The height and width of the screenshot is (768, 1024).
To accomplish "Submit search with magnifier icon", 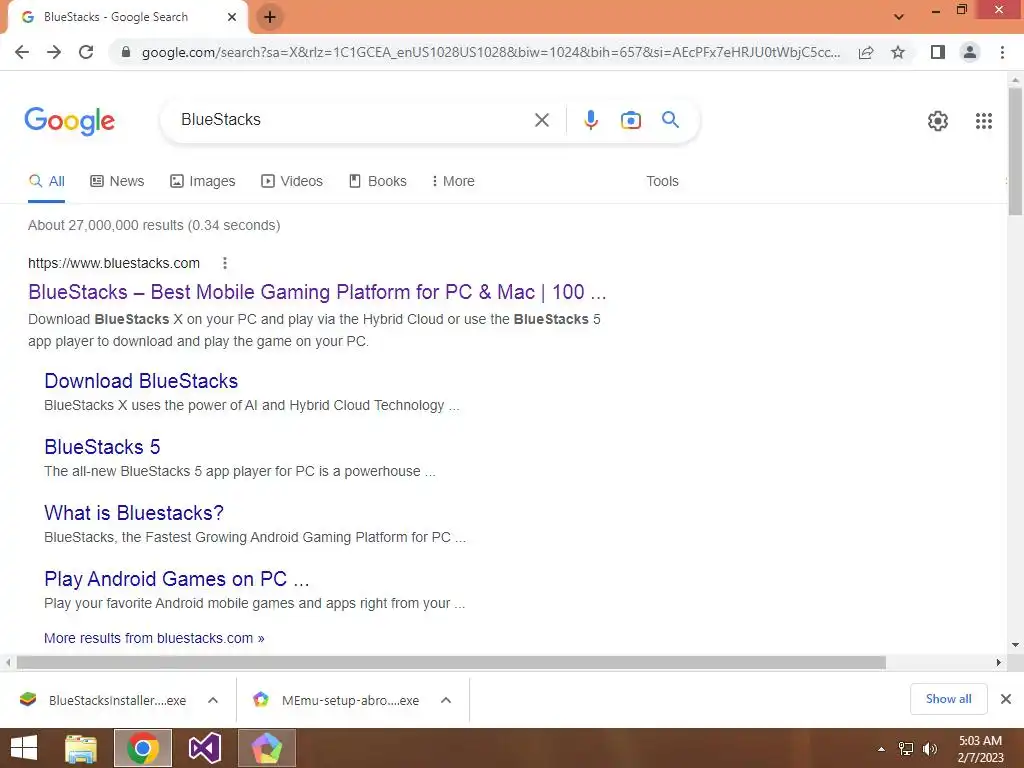I will 670,120.
